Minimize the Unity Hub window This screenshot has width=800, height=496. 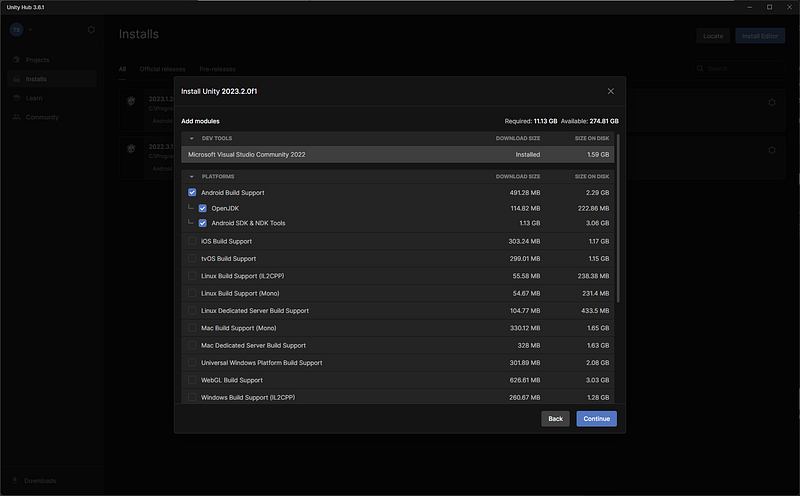pyautogui.click(x=749, y=7)
